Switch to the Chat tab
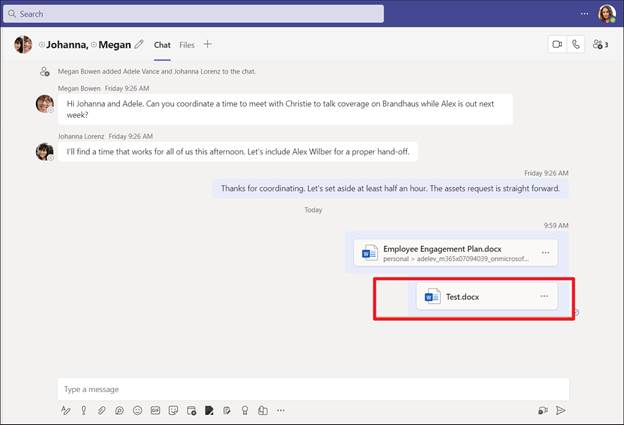Viewport: 624px width, 425px height. (162, 45)
